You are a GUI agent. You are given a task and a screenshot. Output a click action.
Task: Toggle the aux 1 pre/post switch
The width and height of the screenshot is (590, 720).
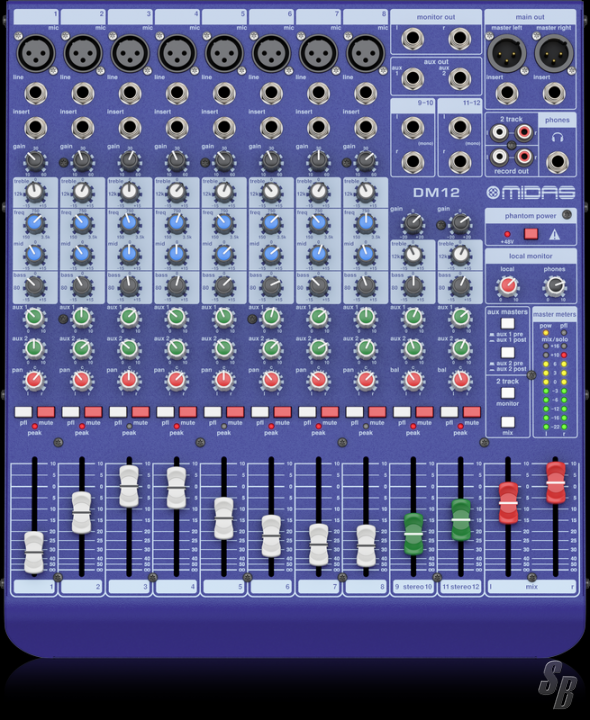point(507,324)
